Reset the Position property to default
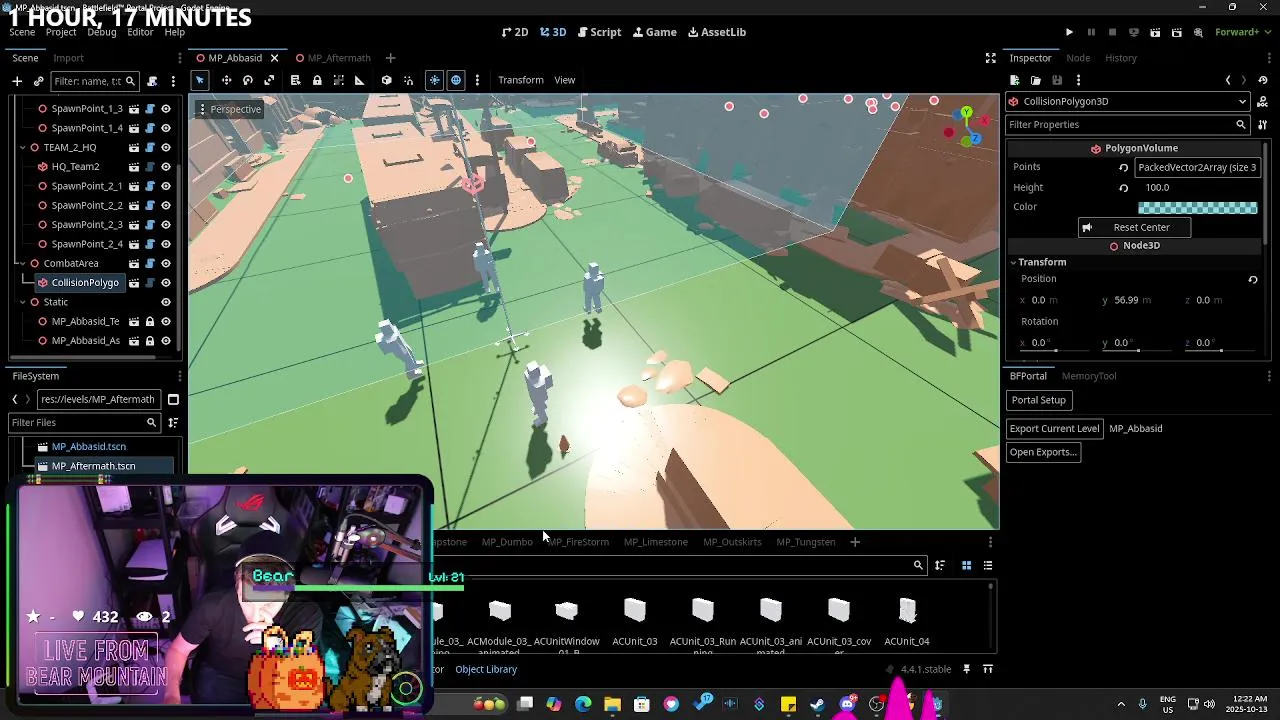Screen dimensions: 1280x720 coord(1252,280)
